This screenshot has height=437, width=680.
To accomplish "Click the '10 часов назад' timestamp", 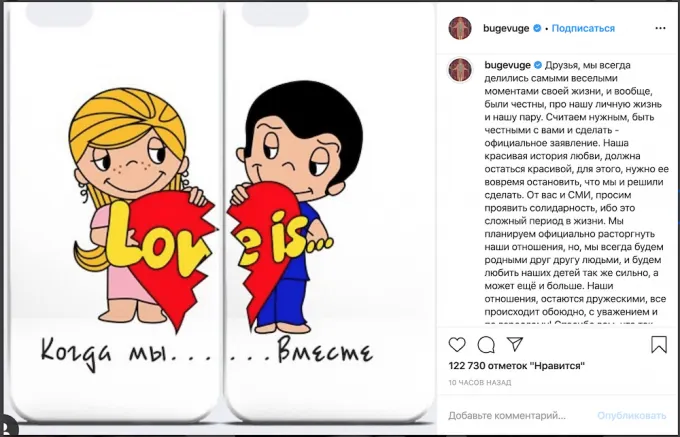I will point(478,384).
